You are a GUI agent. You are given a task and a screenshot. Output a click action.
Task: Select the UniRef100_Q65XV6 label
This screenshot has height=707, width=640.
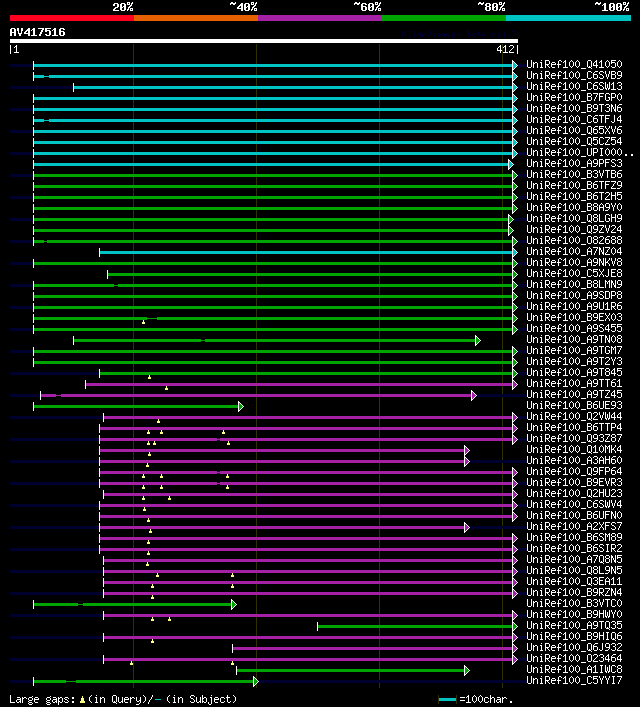[x=574, y=130]
